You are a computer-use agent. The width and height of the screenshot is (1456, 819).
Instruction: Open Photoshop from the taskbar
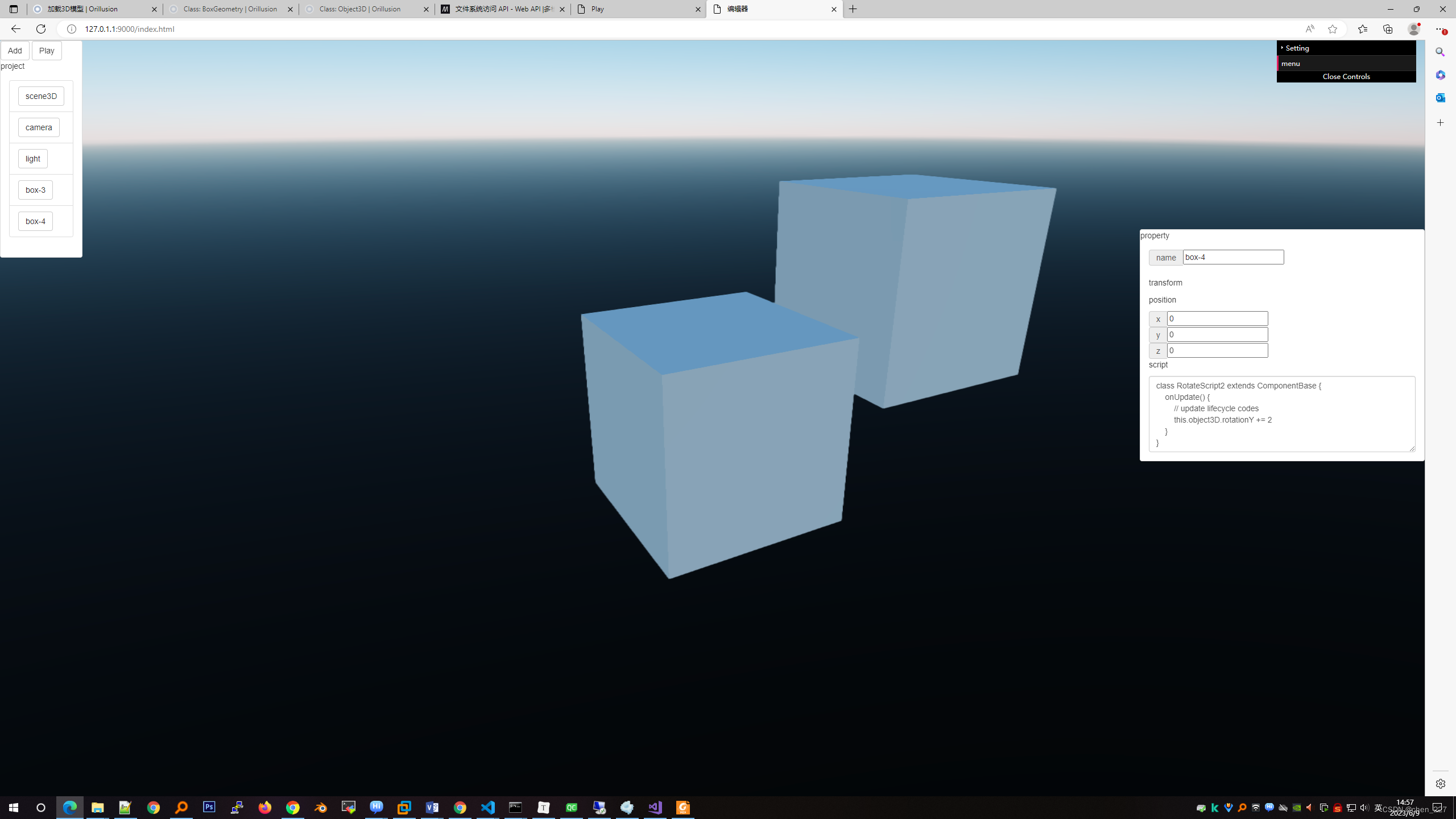(x=209, y=808)
